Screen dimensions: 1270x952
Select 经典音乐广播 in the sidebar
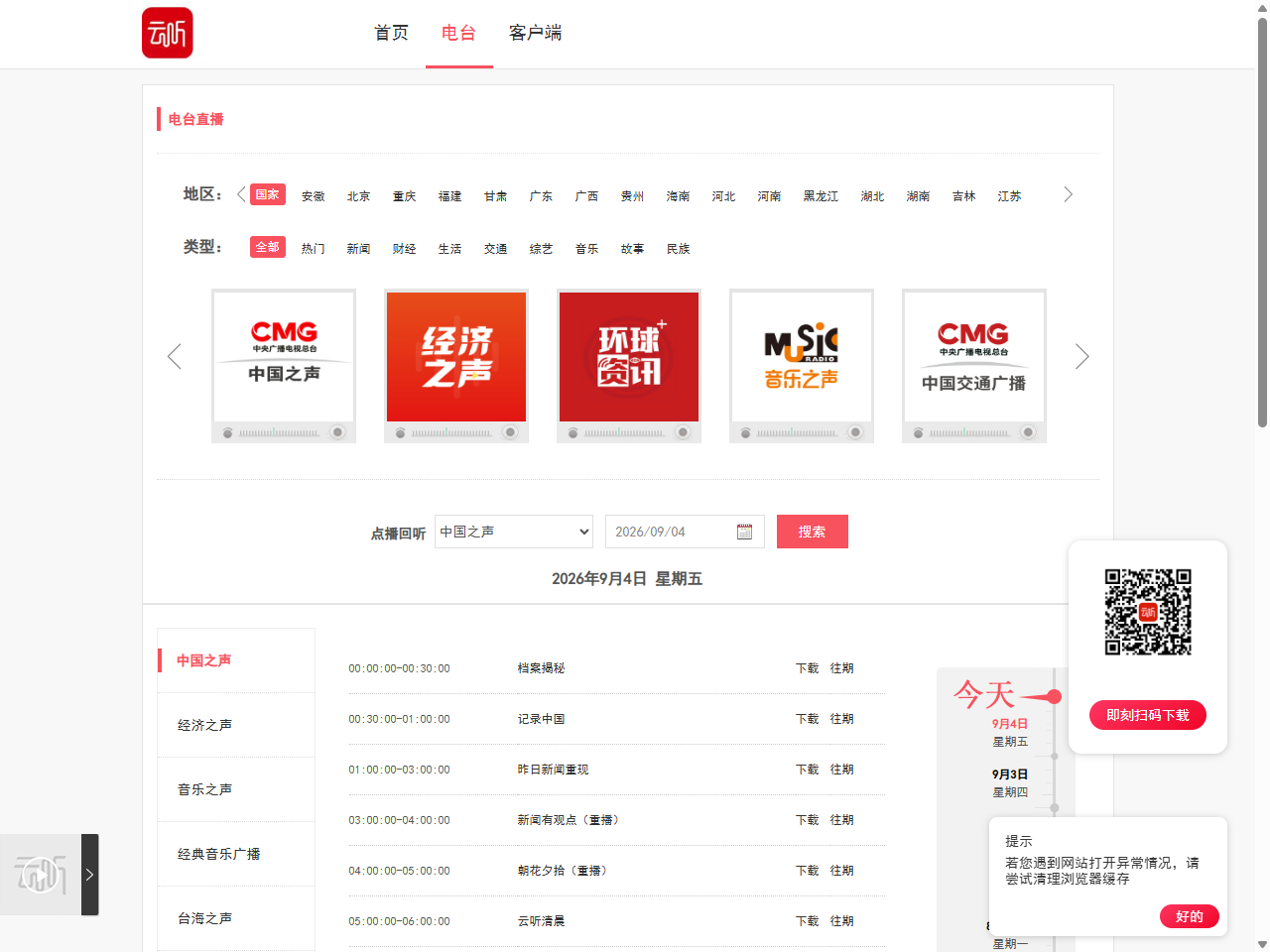click(x=236, y=854)
